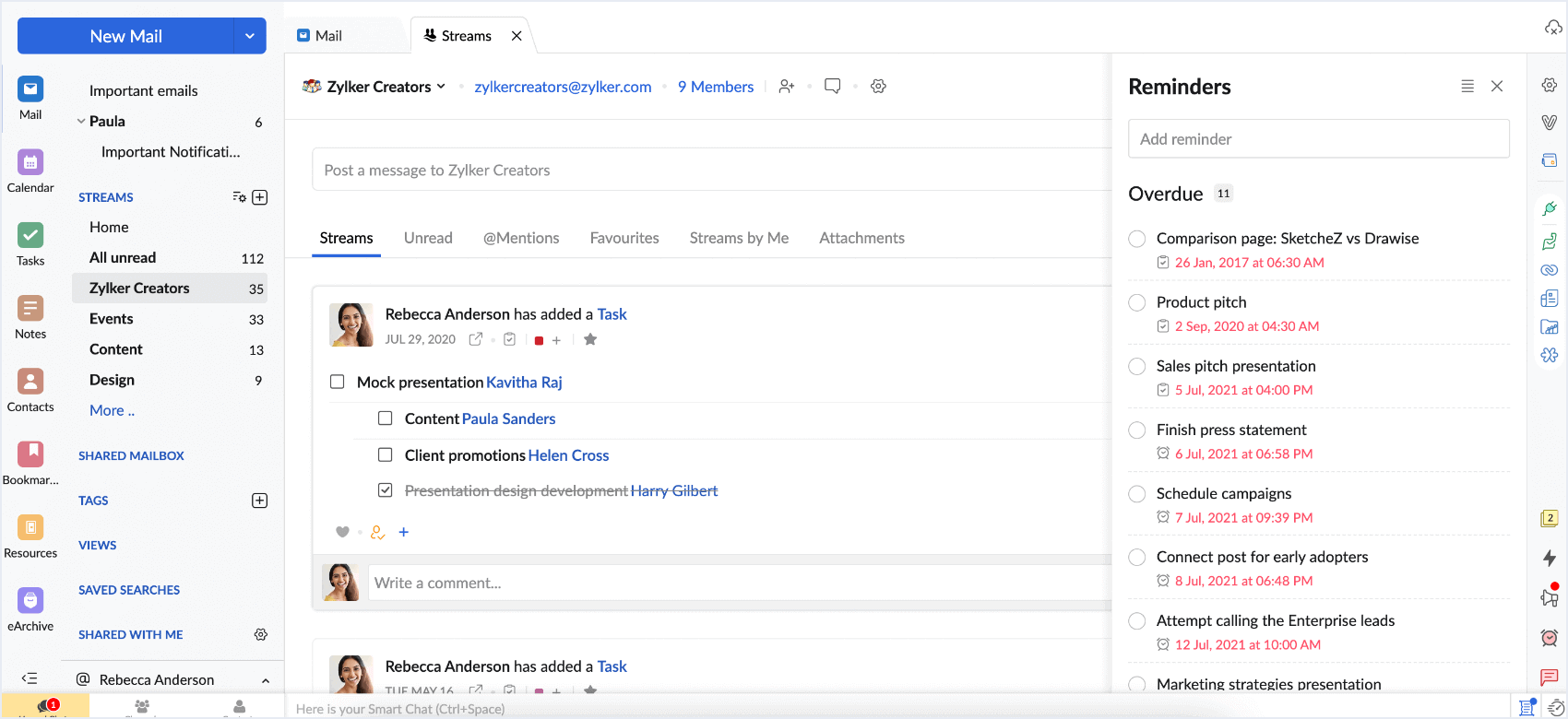The width and height of the screenshot is (1568, 719).
Task: Check the Mock presentation task checkbox
Action: [338, 382]
